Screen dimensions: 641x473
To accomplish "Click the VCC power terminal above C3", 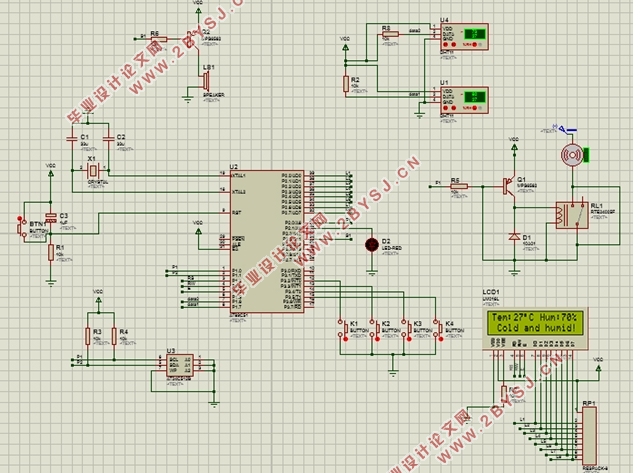I will tap(51, 172).
